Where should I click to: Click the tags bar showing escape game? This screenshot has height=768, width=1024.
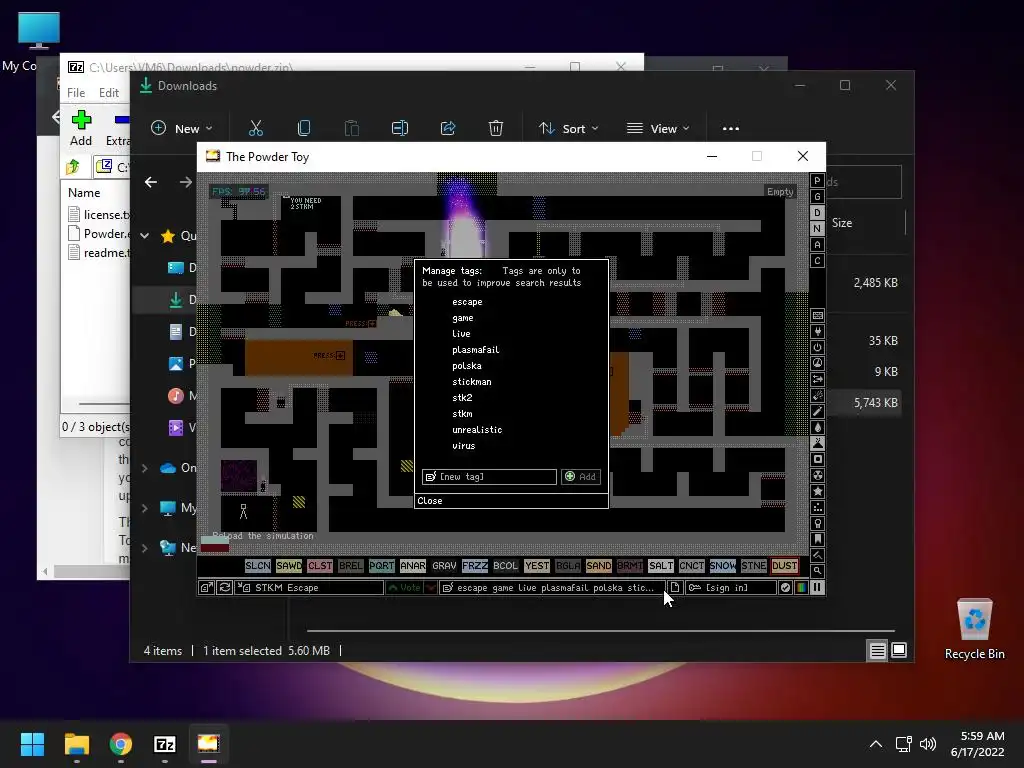[552, 588]
